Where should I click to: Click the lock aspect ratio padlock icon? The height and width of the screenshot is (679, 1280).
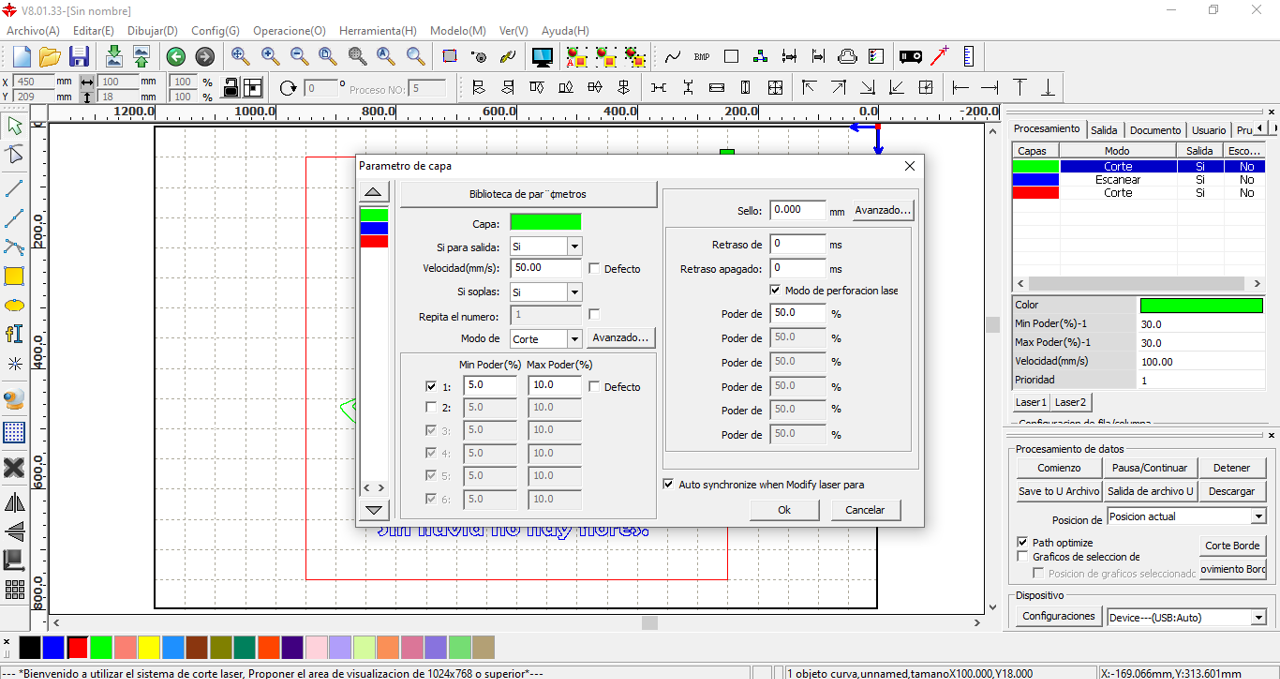[231, 88]
